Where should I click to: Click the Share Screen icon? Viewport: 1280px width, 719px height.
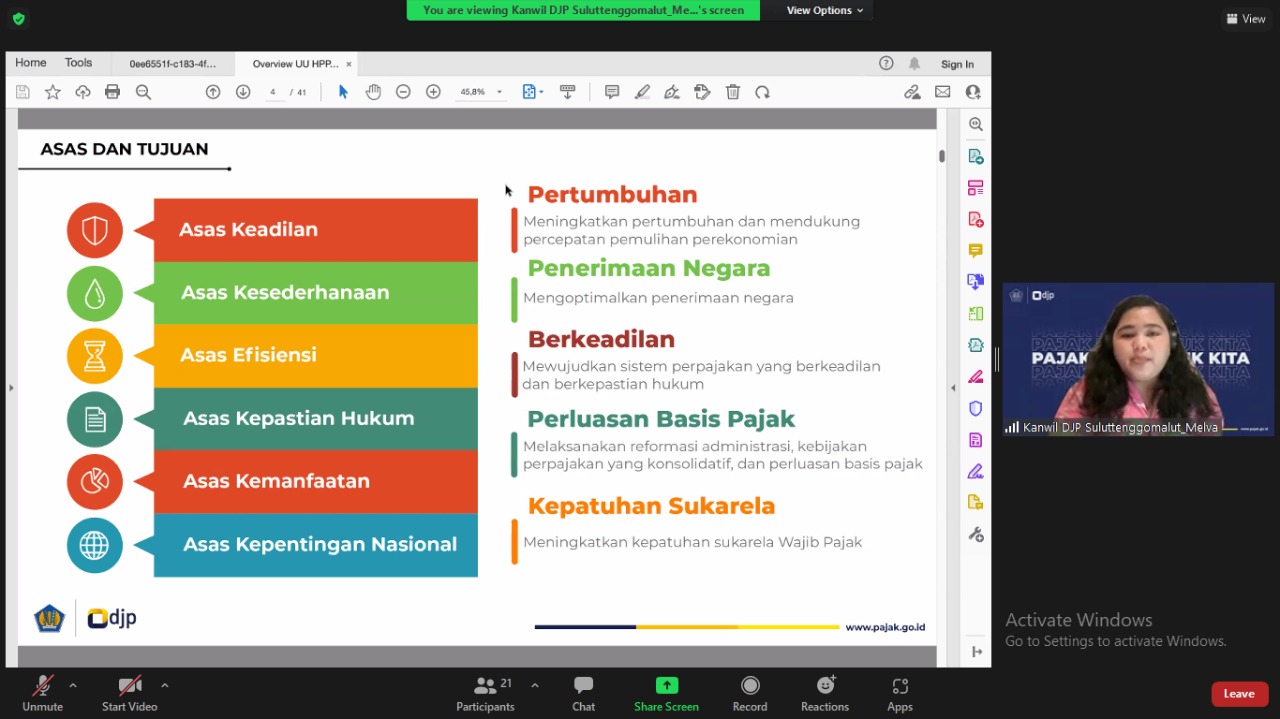[x=666, y=686]
